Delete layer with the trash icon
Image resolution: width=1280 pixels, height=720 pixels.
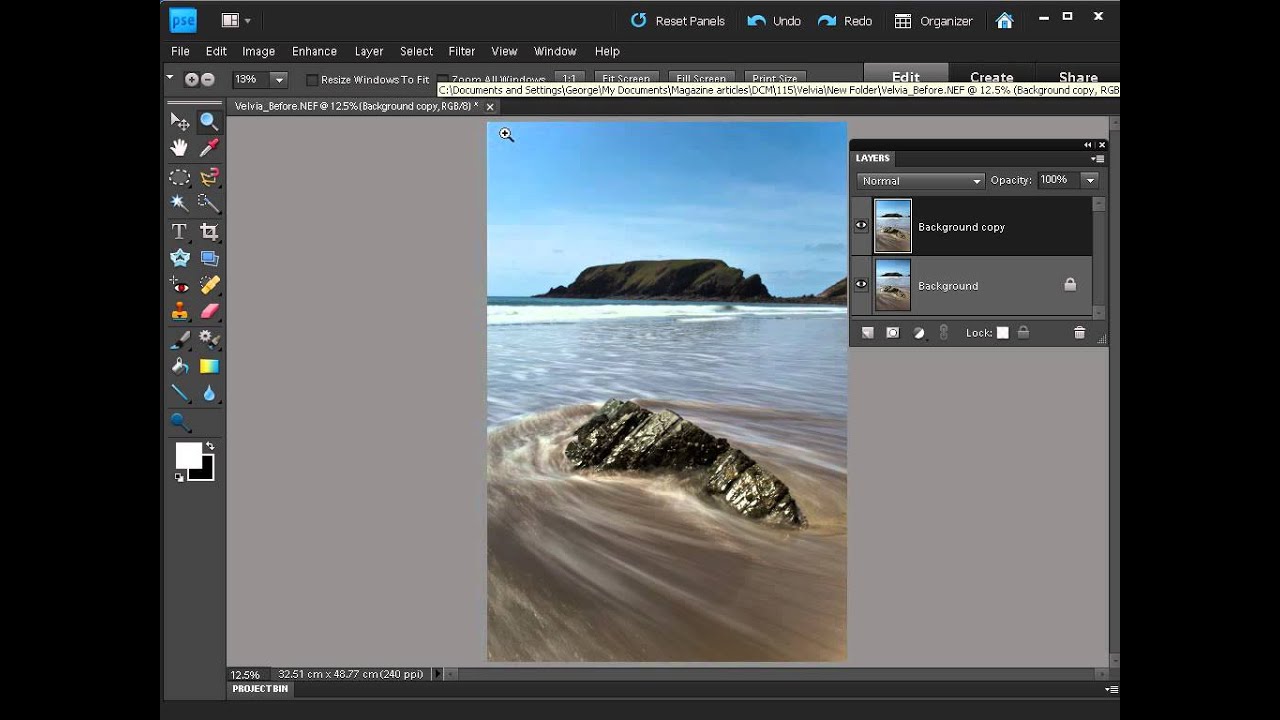[1079, 333]
